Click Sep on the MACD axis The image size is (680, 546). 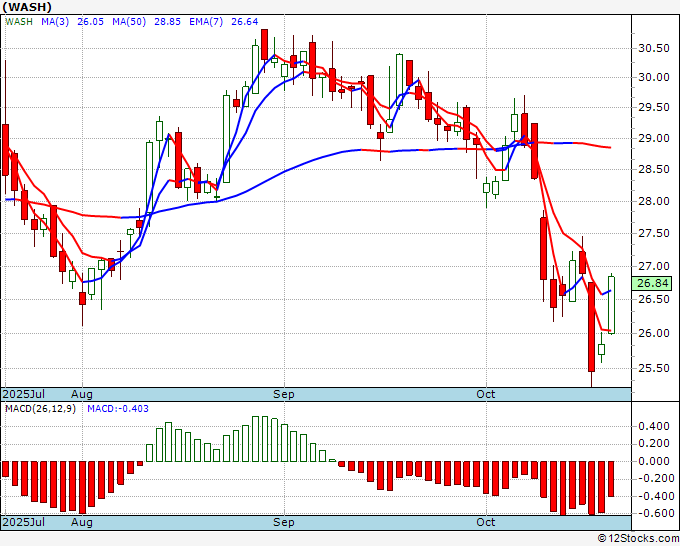284,522
